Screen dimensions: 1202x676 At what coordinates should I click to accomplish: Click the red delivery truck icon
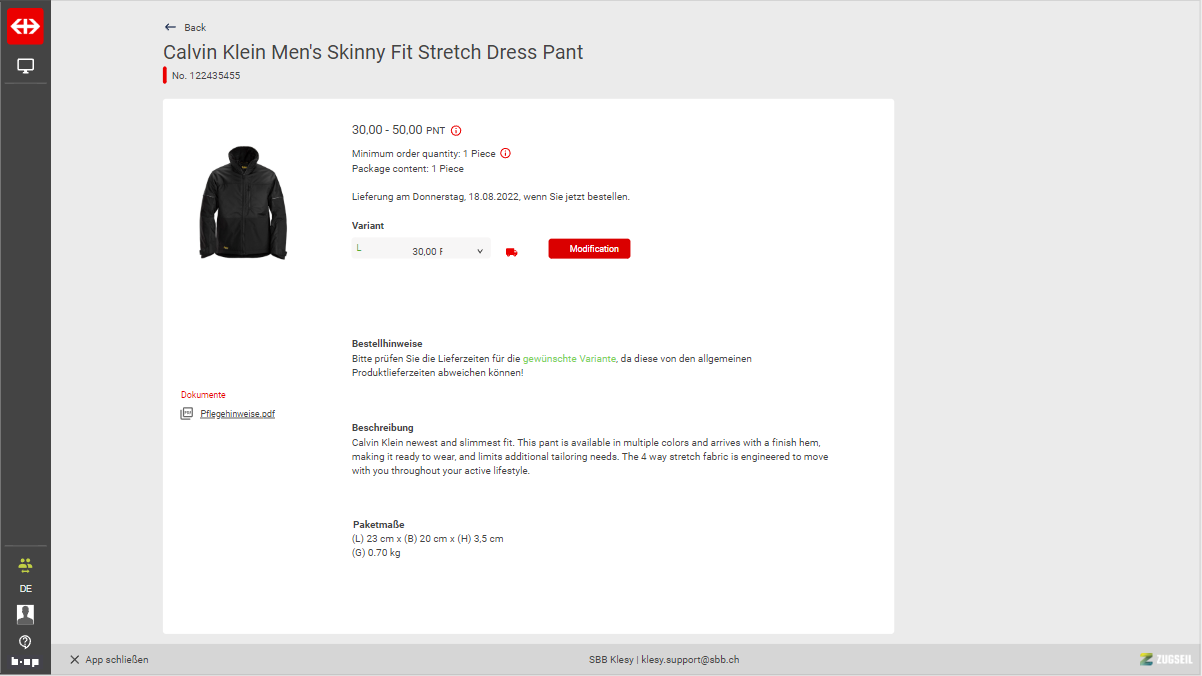512,252
